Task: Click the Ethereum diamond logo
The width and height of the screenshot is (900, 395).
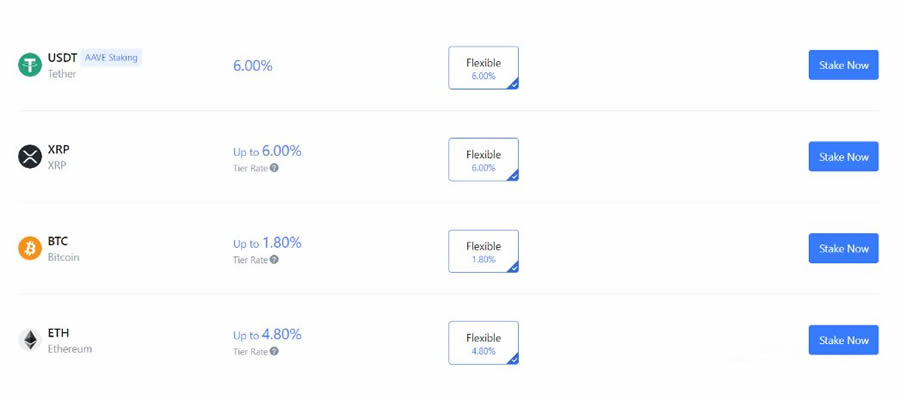Action: point(30,340)
